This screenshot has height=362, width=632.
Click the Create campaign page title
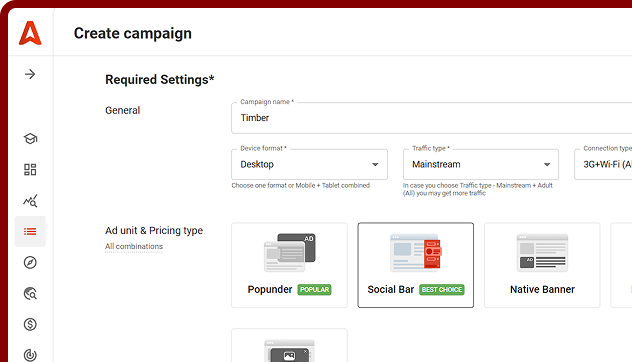tap(133, 33)
